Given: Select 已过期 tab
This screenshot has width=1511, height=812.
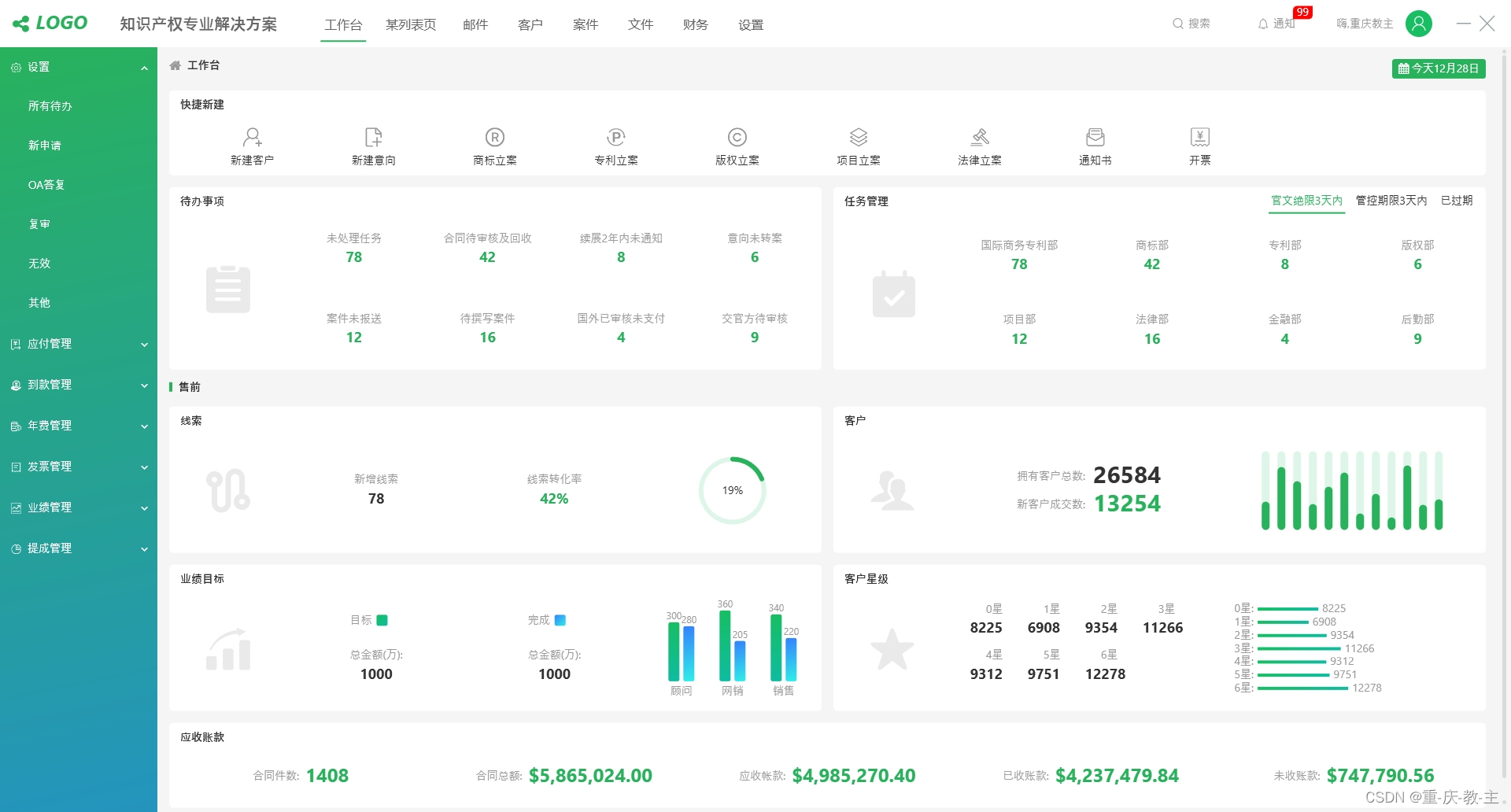Looking at the screenshot, I should pos(1457,201).
